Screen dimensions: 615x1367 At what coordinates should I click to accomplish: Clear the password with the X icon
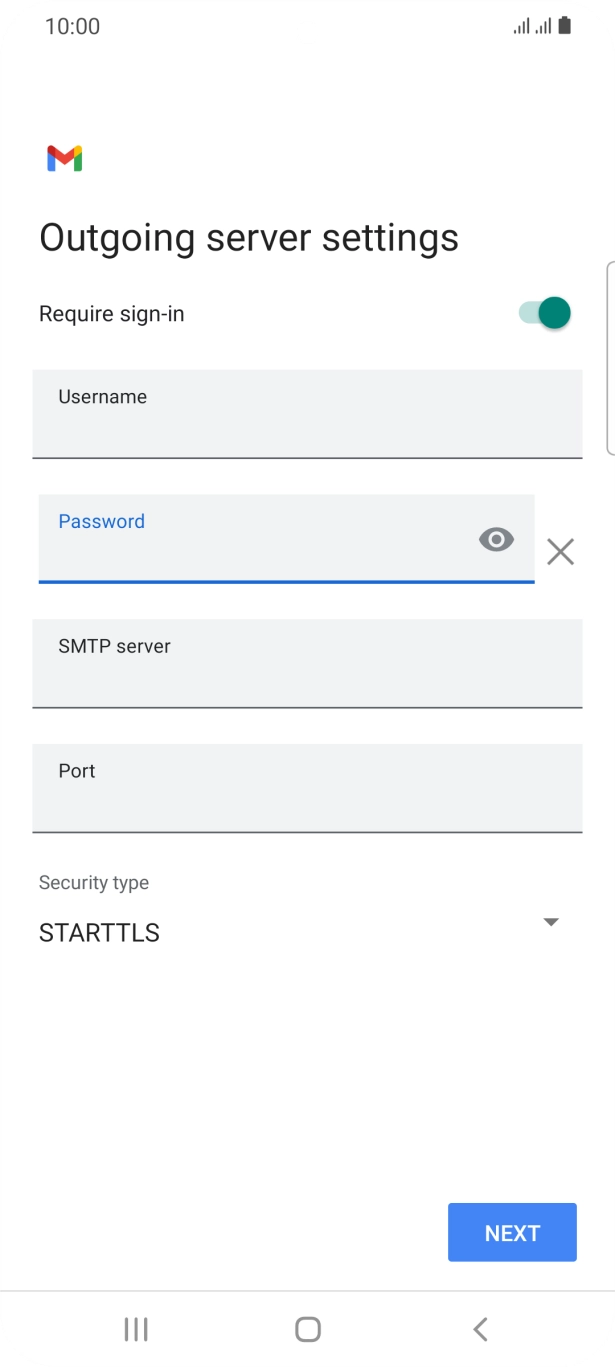560,551
